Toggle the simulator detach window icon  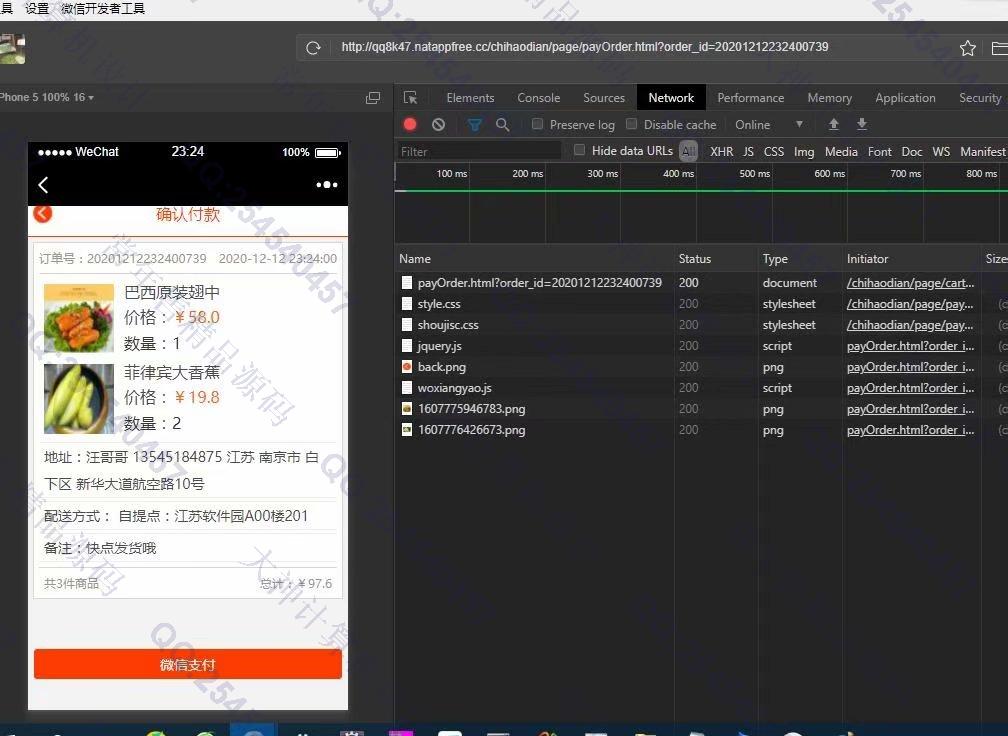(x=373, y=98)
